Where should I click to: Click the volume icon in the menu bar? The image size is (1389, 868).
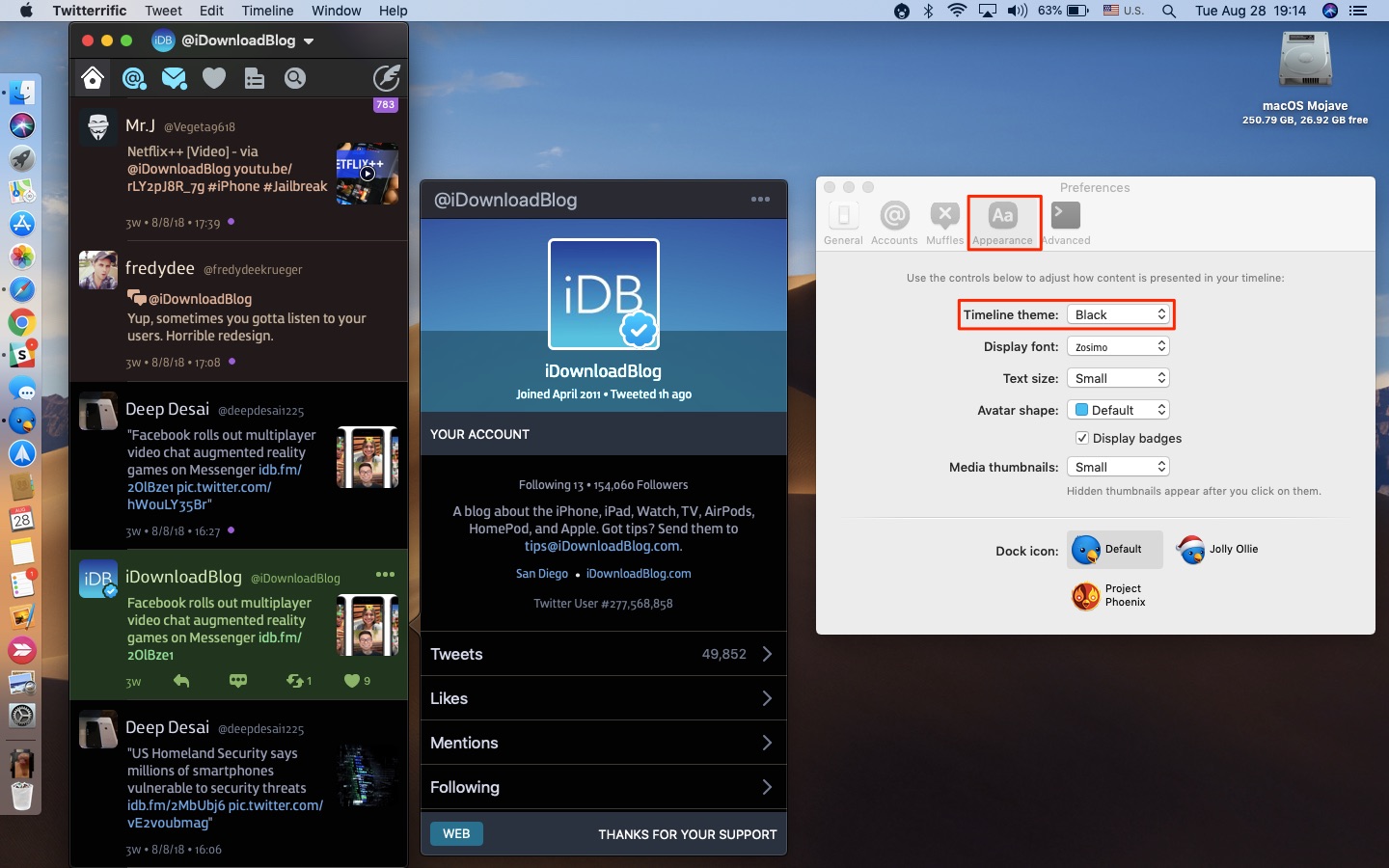tap(1018, 11)
